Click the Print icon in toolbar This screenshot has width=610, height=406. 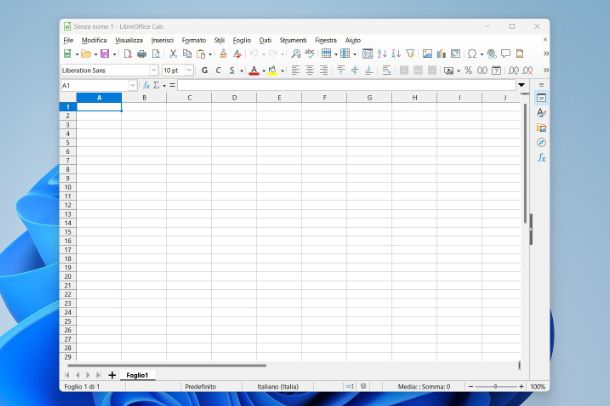point(141,54)
